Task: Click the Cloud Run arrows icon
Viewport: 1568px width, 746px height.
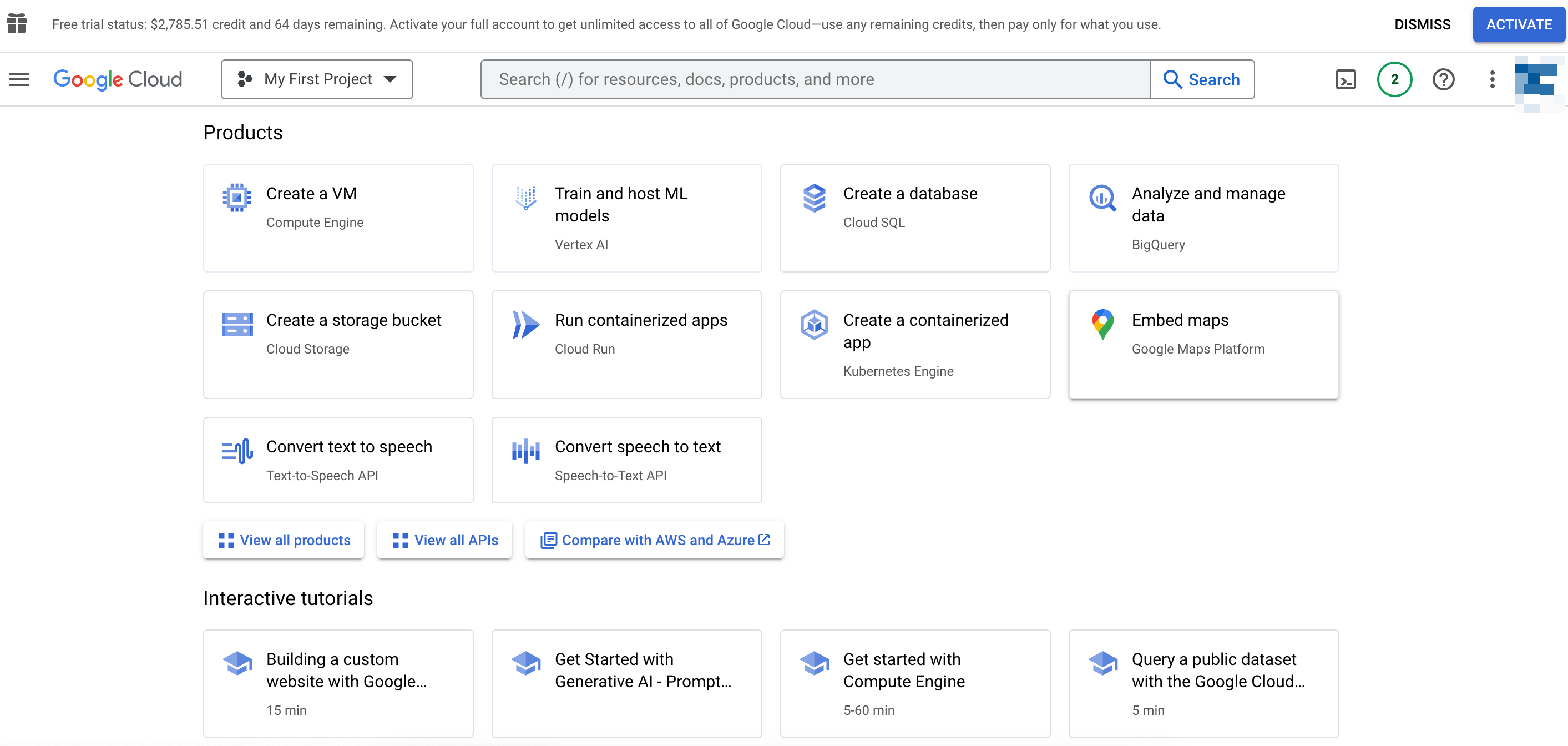Action: coord(525,324)
